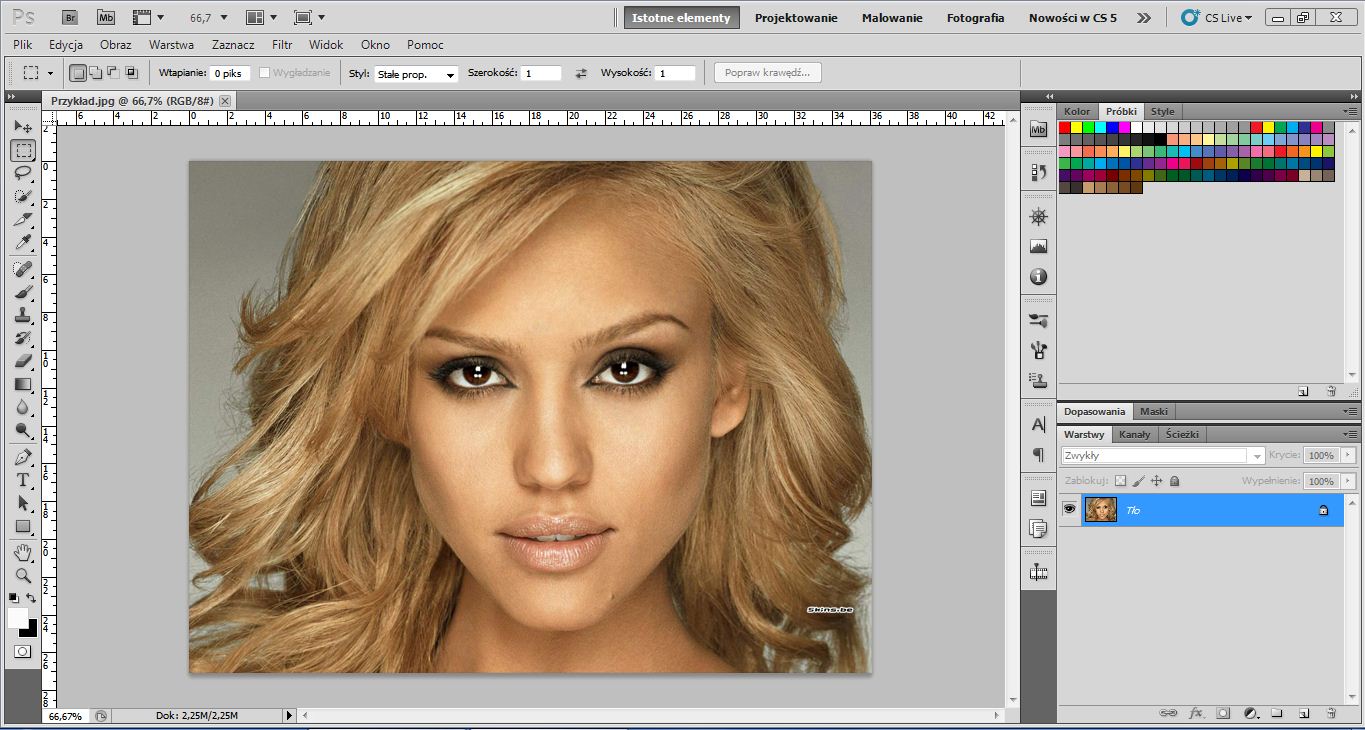Toggle the Wygładzanie checkbox
Image resolution: width=1365 pixels, height=730 pixels.
tap(265, 73)
